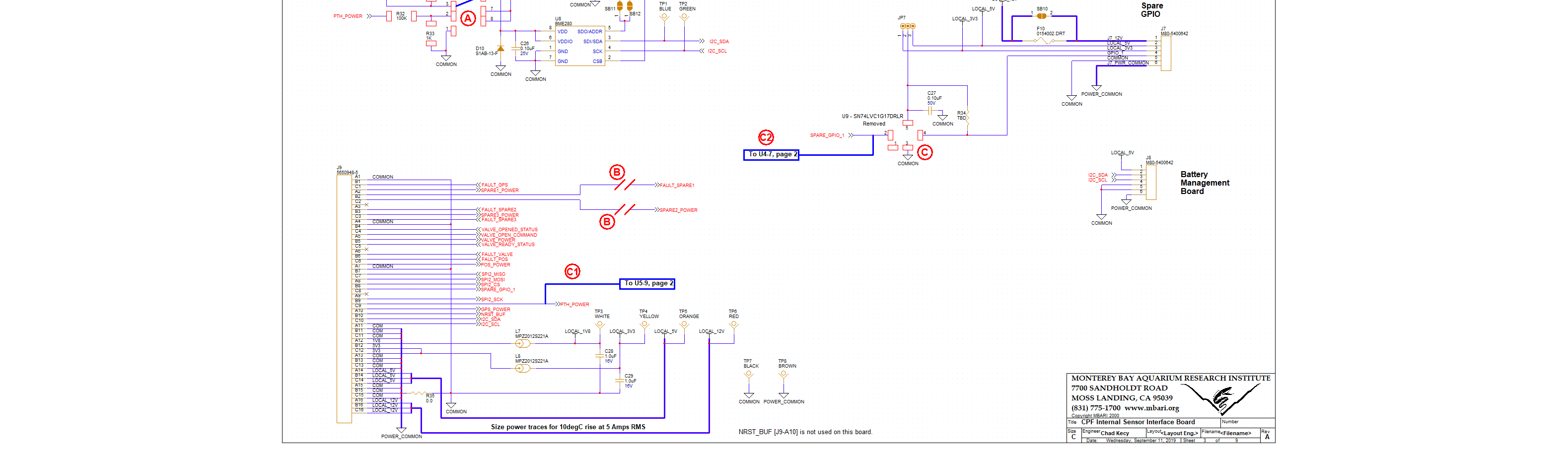Click the R35 resistor symbol

418,393
